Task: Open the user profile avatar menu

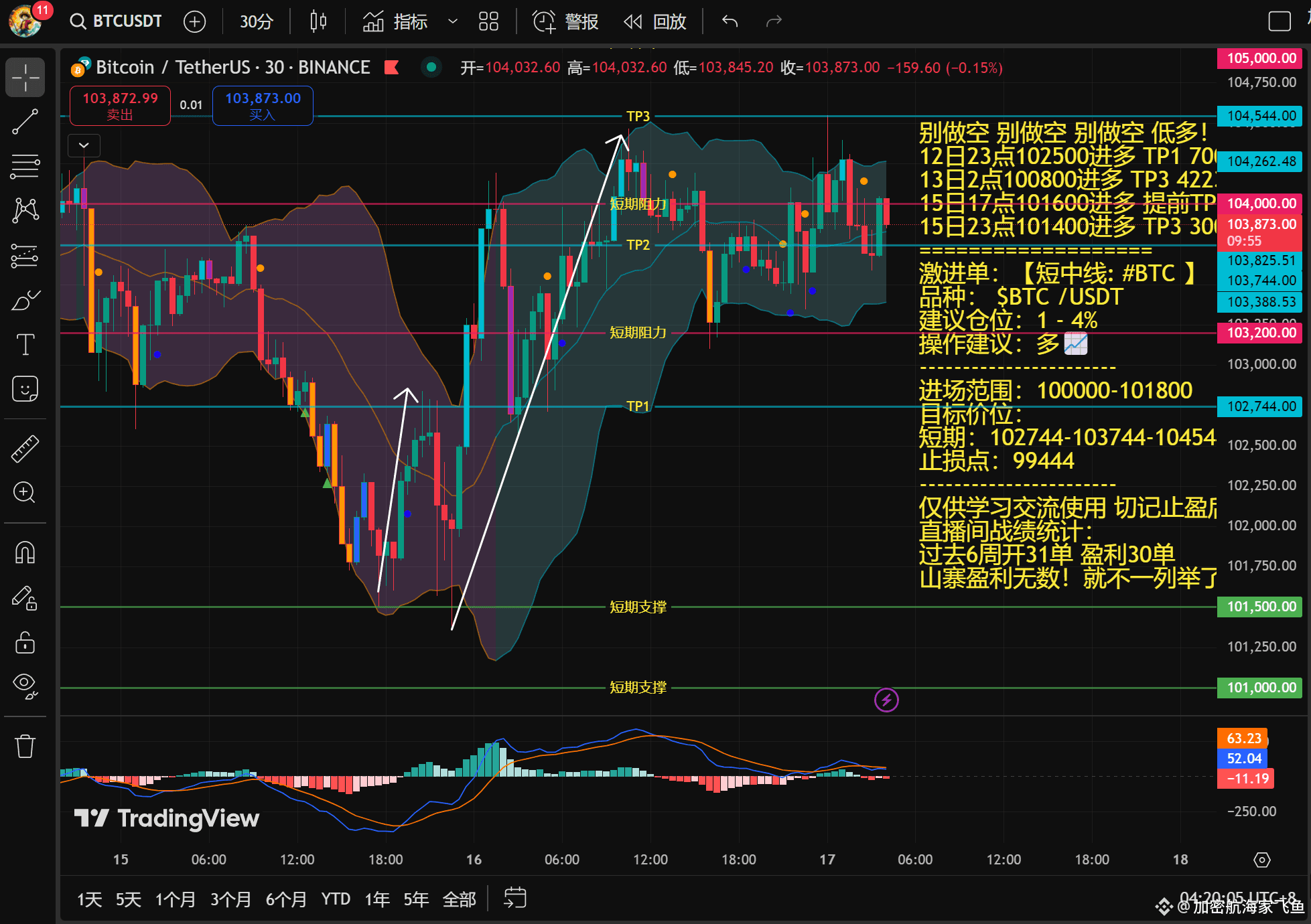Action: (25, 20)
